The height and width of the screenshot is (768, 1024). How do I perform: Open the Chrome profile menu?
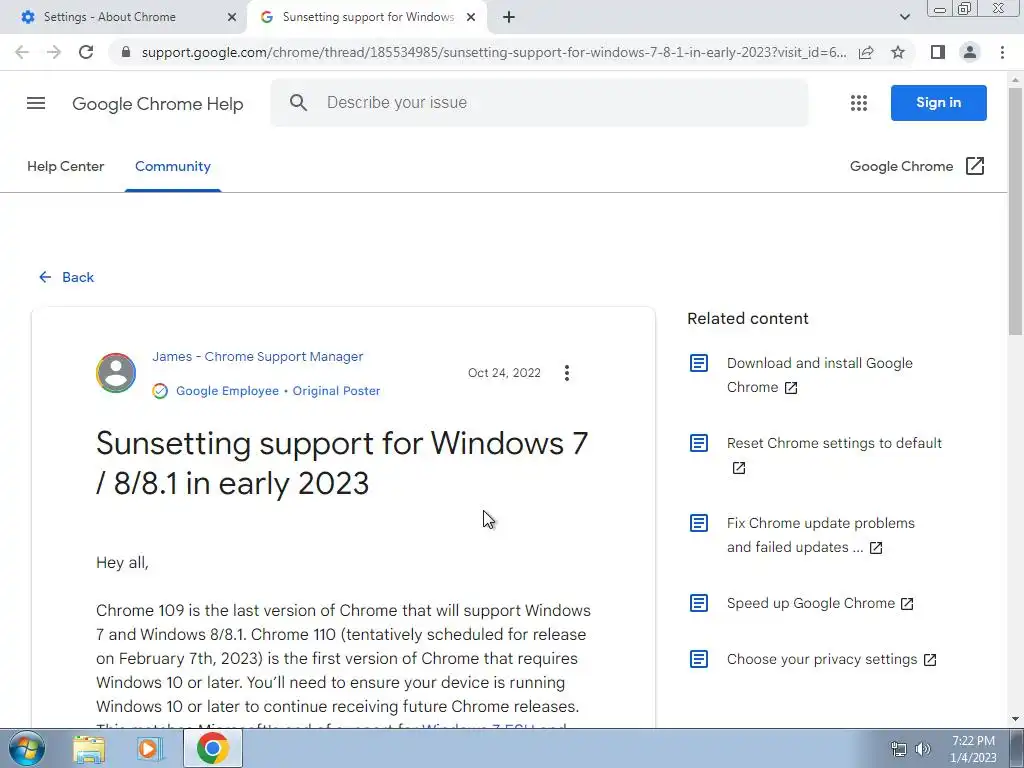click(x=970, y=52)
